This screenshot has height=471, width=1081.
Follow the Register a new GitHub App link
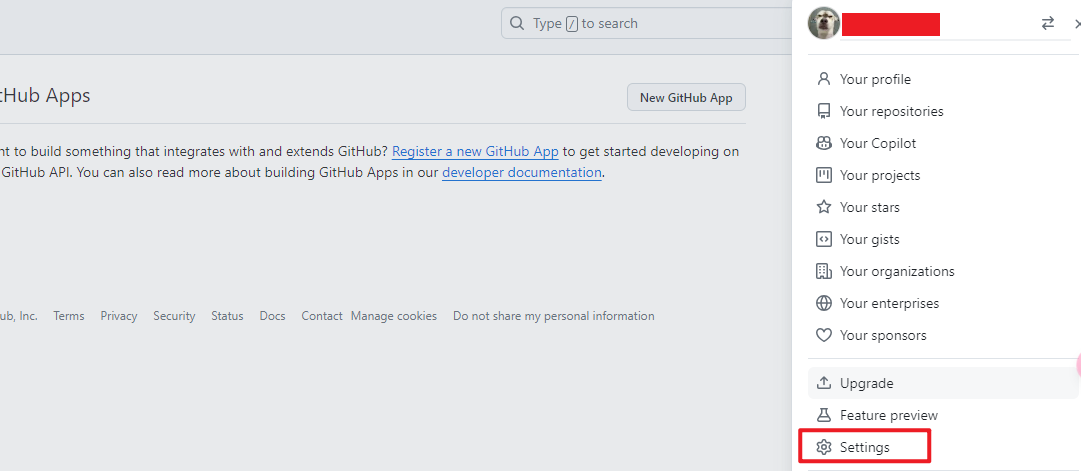(475, 152)
